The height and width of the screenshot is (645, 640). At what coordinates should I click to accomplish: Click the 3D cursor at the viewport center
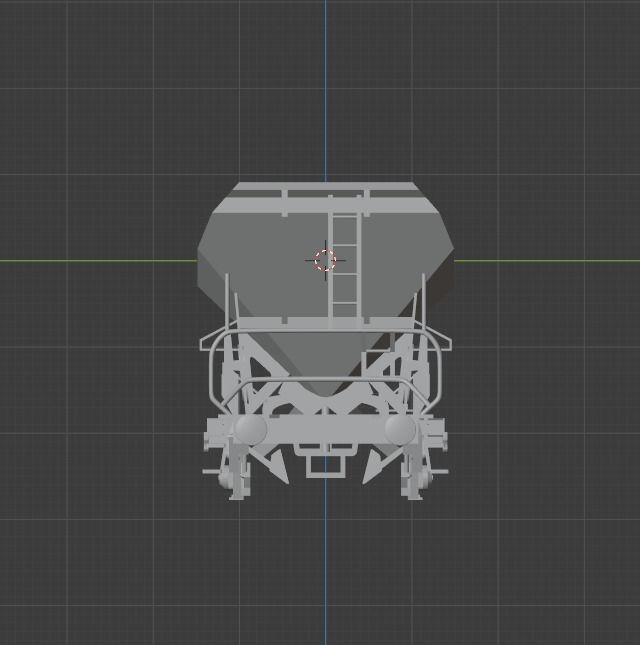pyautogui.click(x=325, y=260)
